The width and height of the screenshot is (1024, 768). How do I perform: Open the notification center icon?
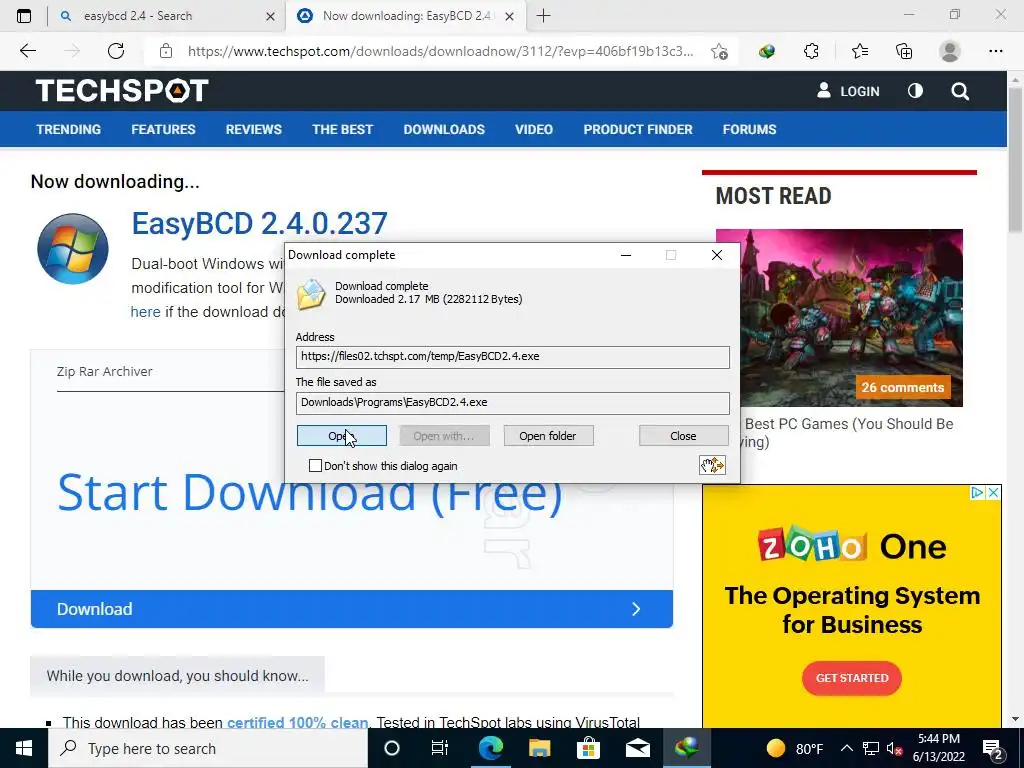[x=993, y=749]
